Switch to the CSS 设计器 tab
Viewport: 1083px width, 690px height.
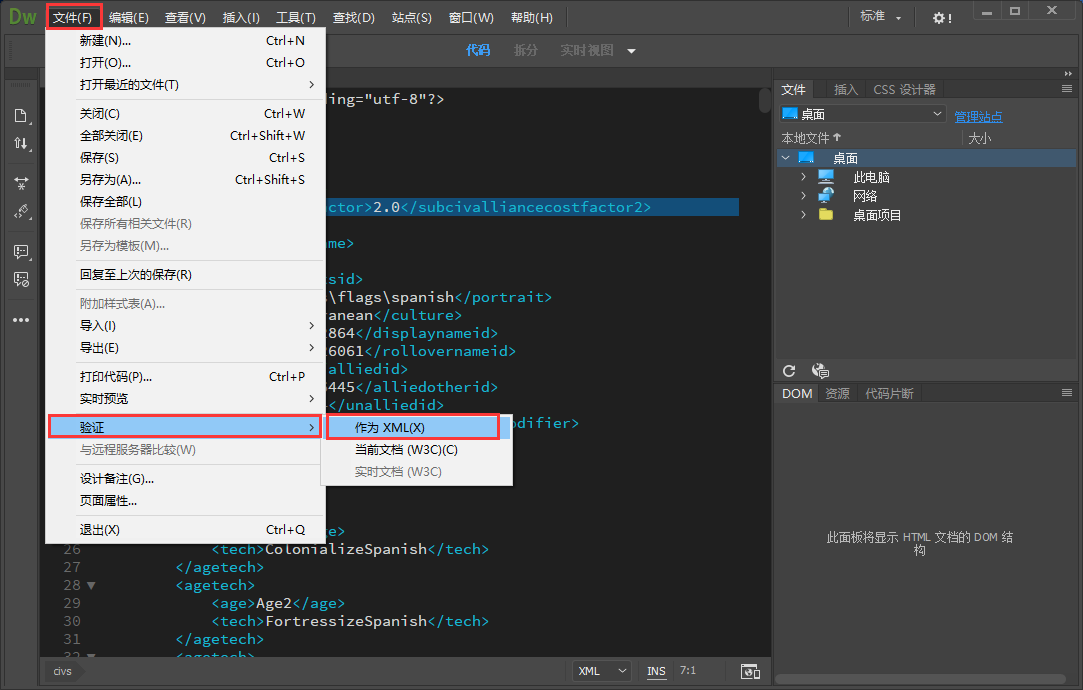(x=904, y=90)
